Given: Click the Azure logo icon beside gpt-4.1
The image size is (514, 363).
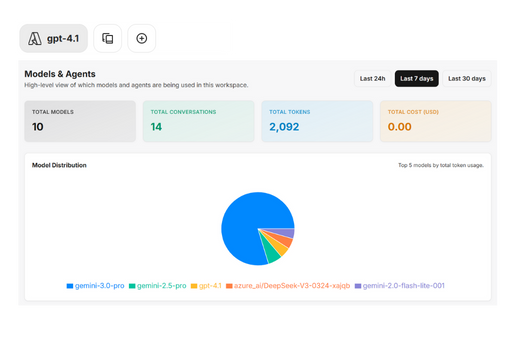Looking at the screenshot, I should 35,38.
